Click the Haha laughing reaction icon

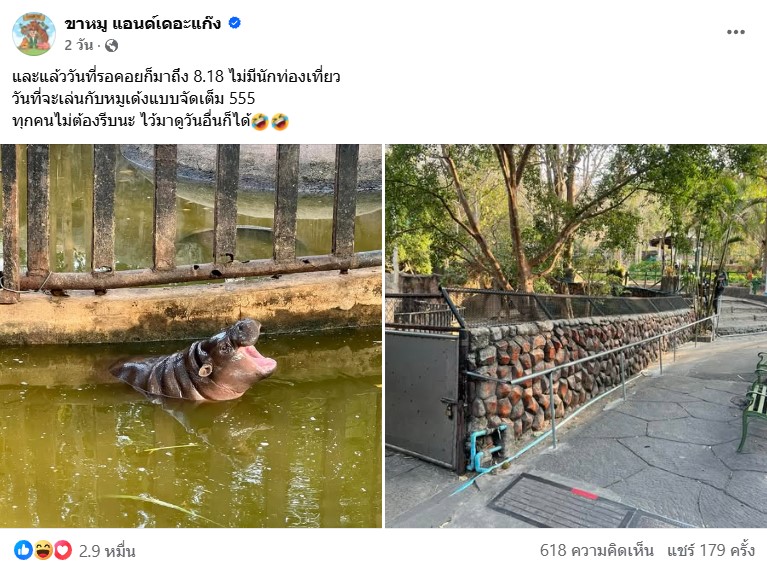click(44, 550)
